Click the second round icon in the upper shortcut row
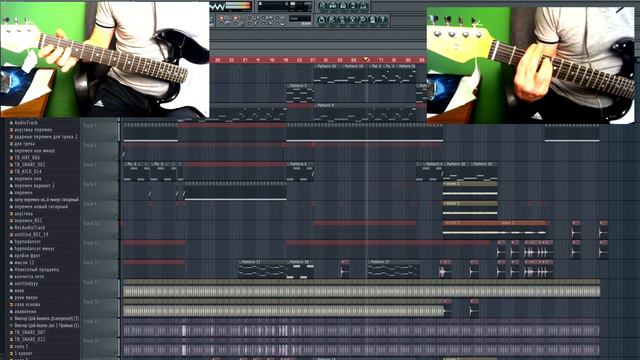 coord(332,5)
